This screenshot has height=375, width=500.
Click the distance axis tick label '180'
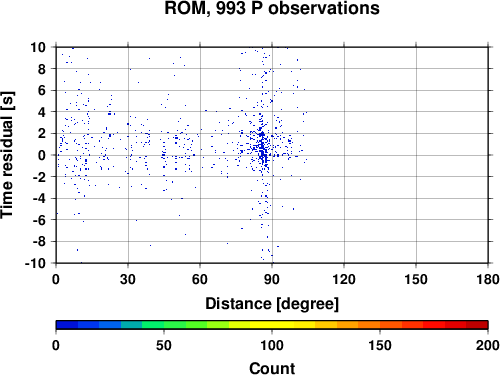[x=488, y=279]
